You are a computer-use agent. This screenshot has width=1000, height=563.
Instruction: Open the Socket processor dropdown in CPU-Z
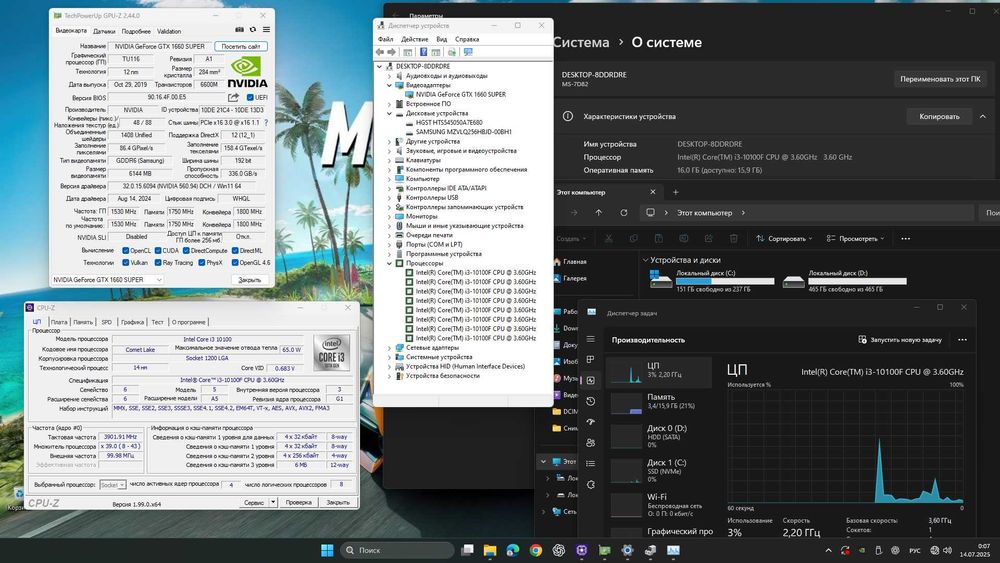pyautogui.click(x=112, y=485)
